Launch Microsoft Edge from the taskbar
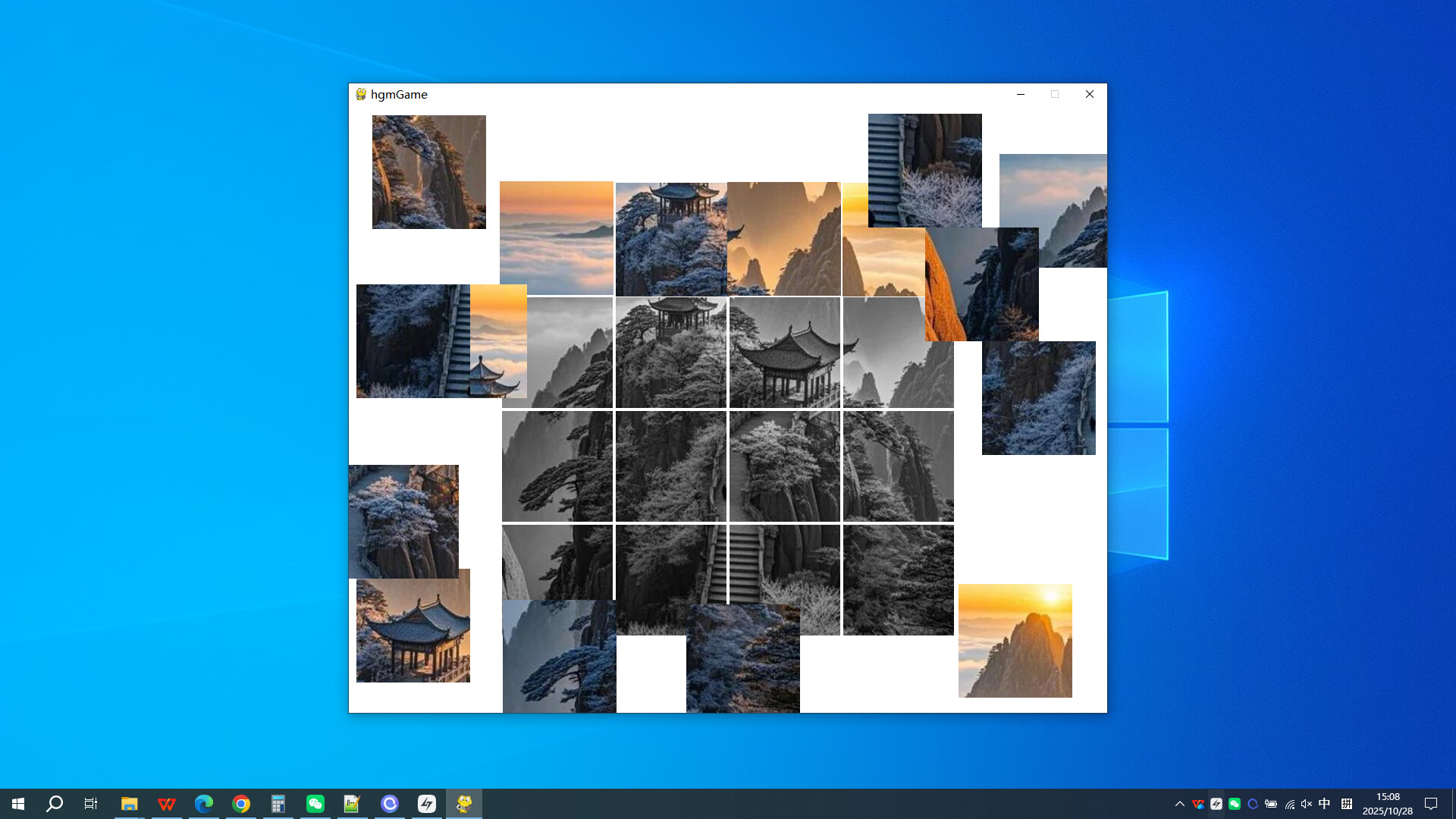 [x=203, y=803]
